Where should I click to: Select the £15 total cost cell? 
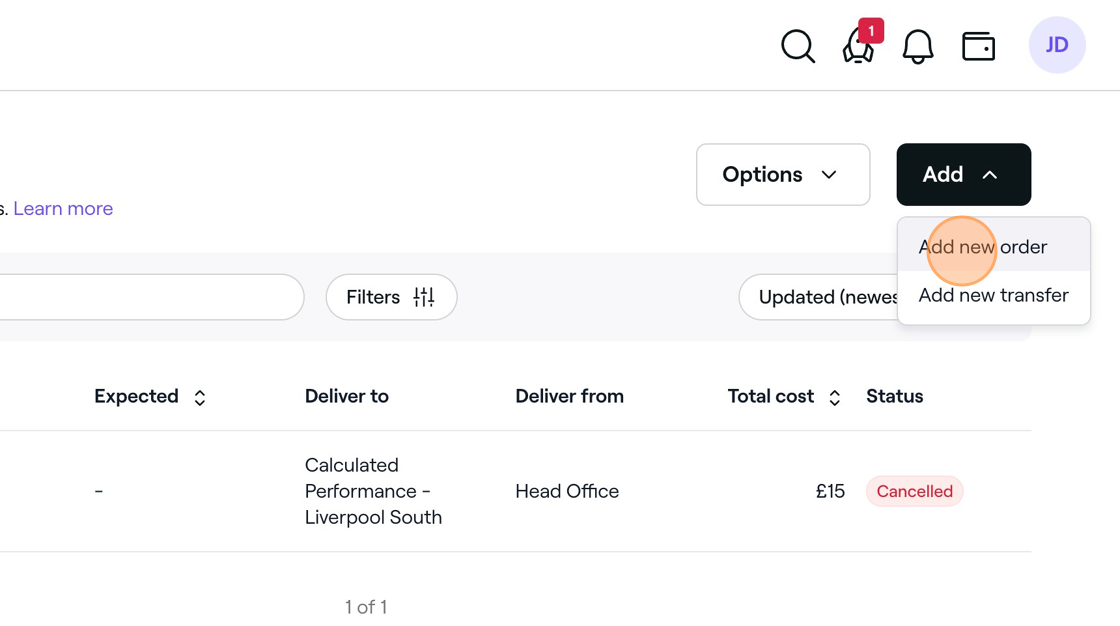[x=830, y=492]
